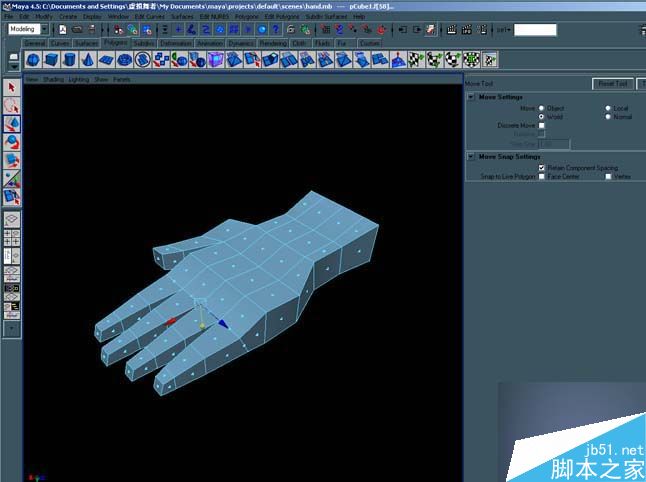
Task: Open the Modeling menu set dropdown
Action: tap(44, 29)
